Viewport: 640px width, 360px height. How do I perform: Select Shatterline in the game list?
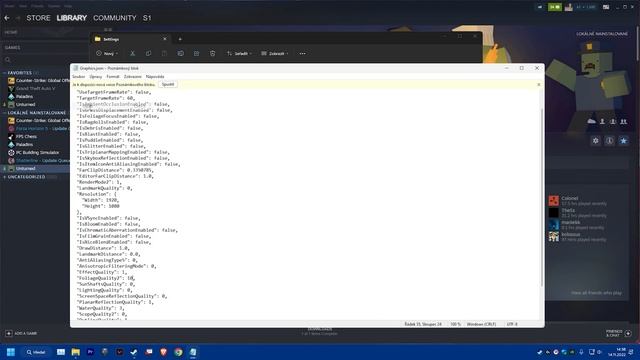pyautogui.click(x=38, y=161)
